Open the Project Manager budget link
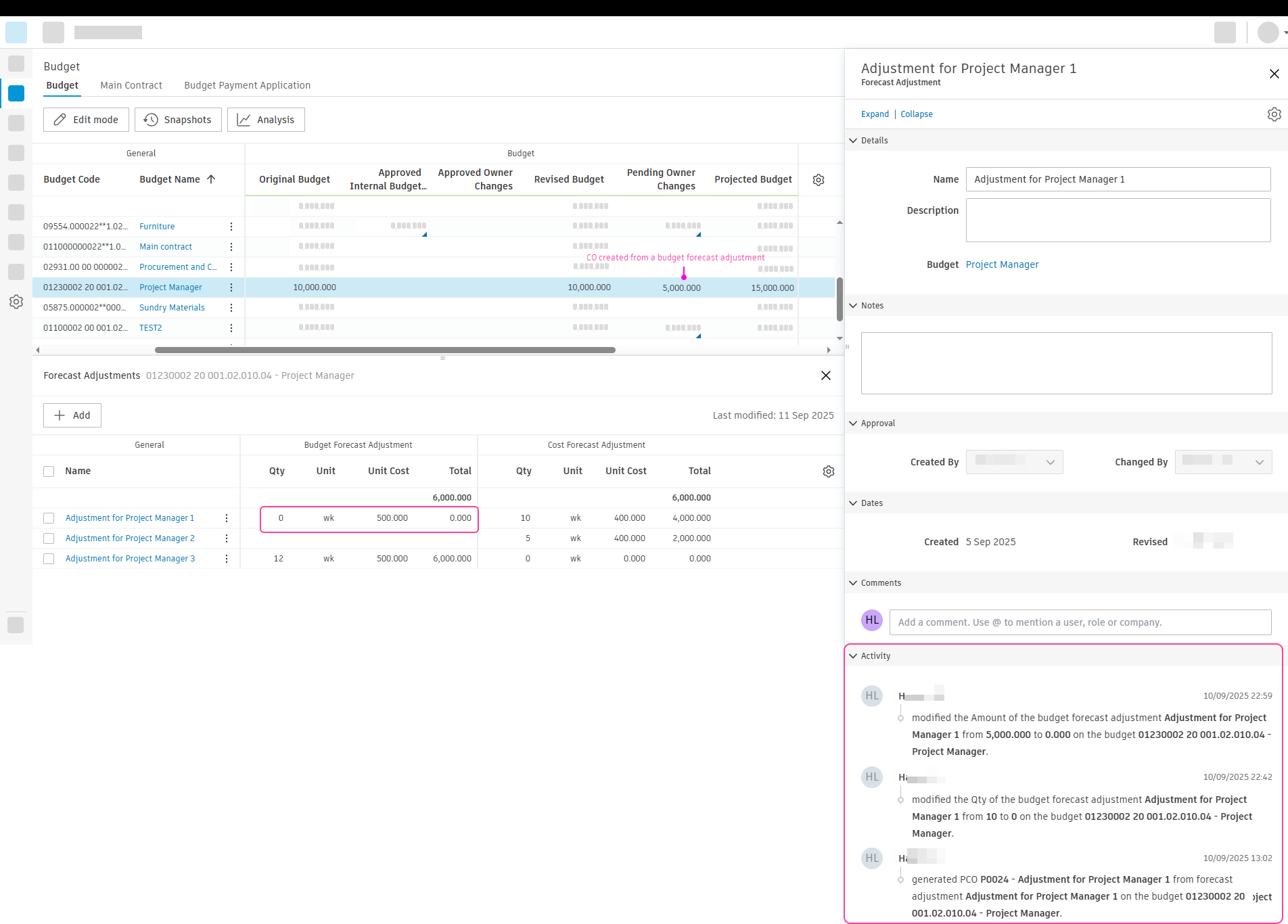 tap(1002, 264)
